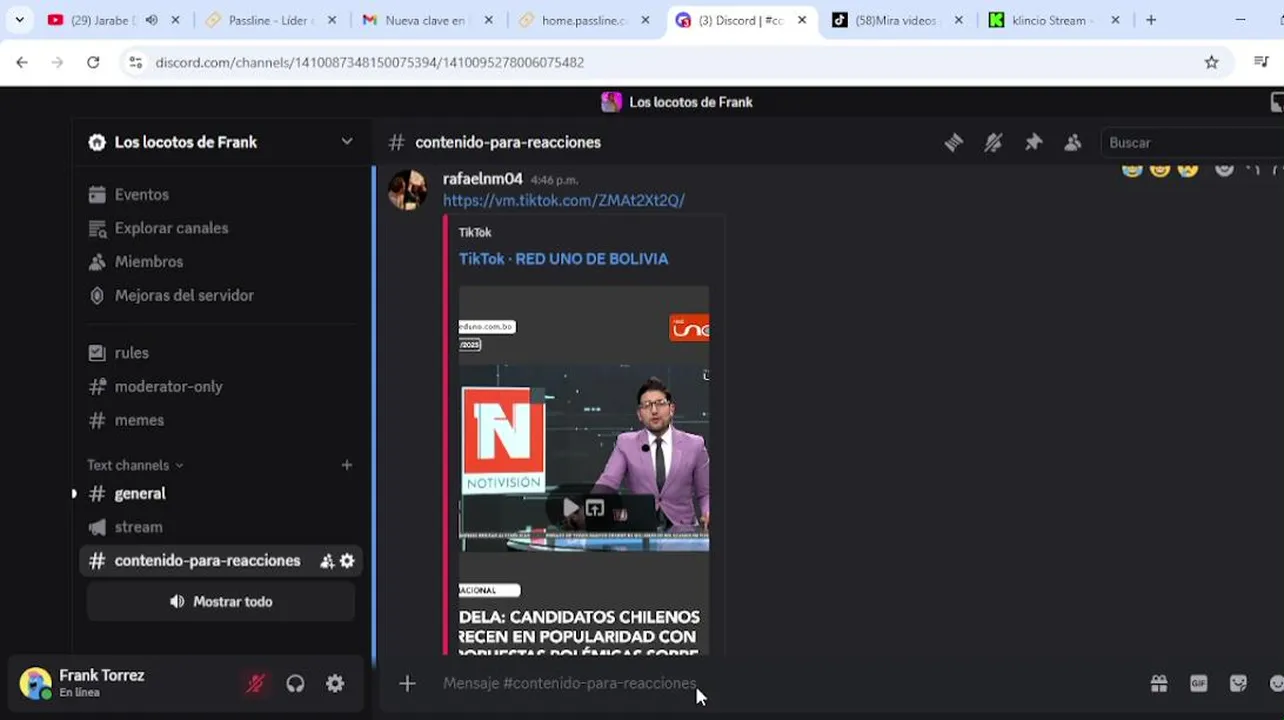This screenshot has width=1284, height=720.
Task: Unmute the microphone in user panel
Action: (x=256, y=684)
